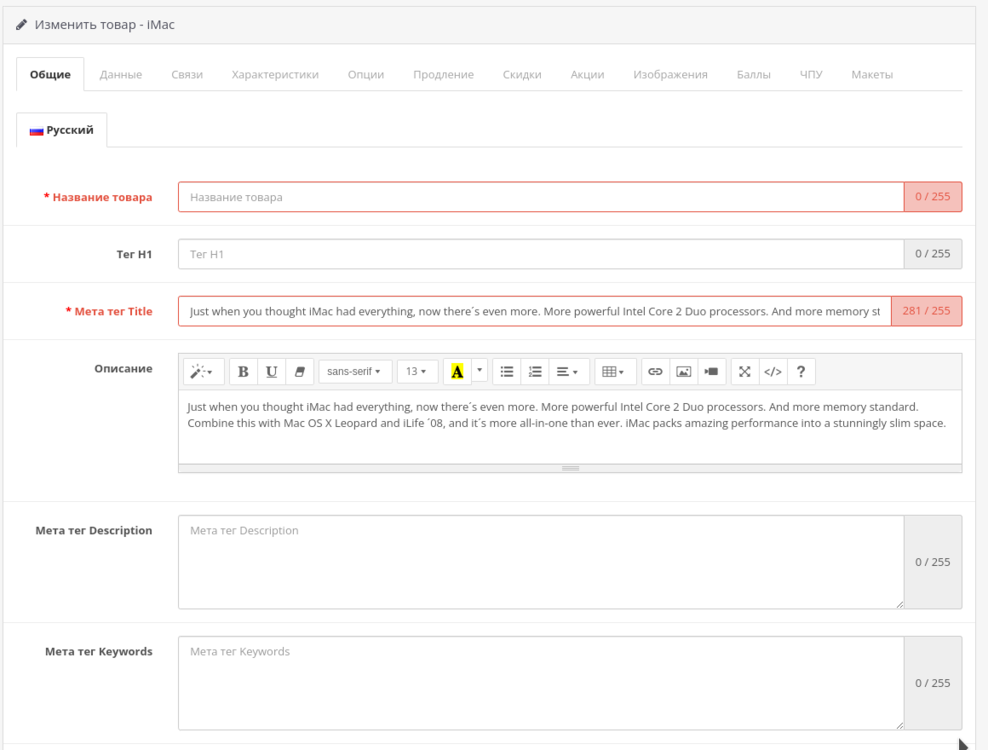Select the Русский language tab
This screenshot has height=750, width=988.
click(x=62, y=130)
